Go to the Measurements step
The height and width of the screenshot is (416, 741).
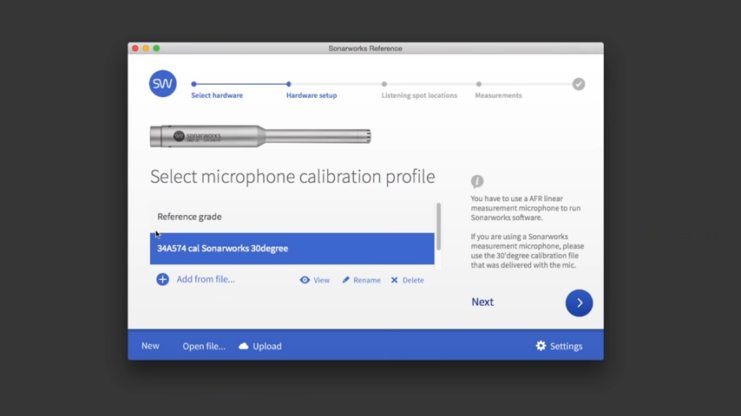498,95
